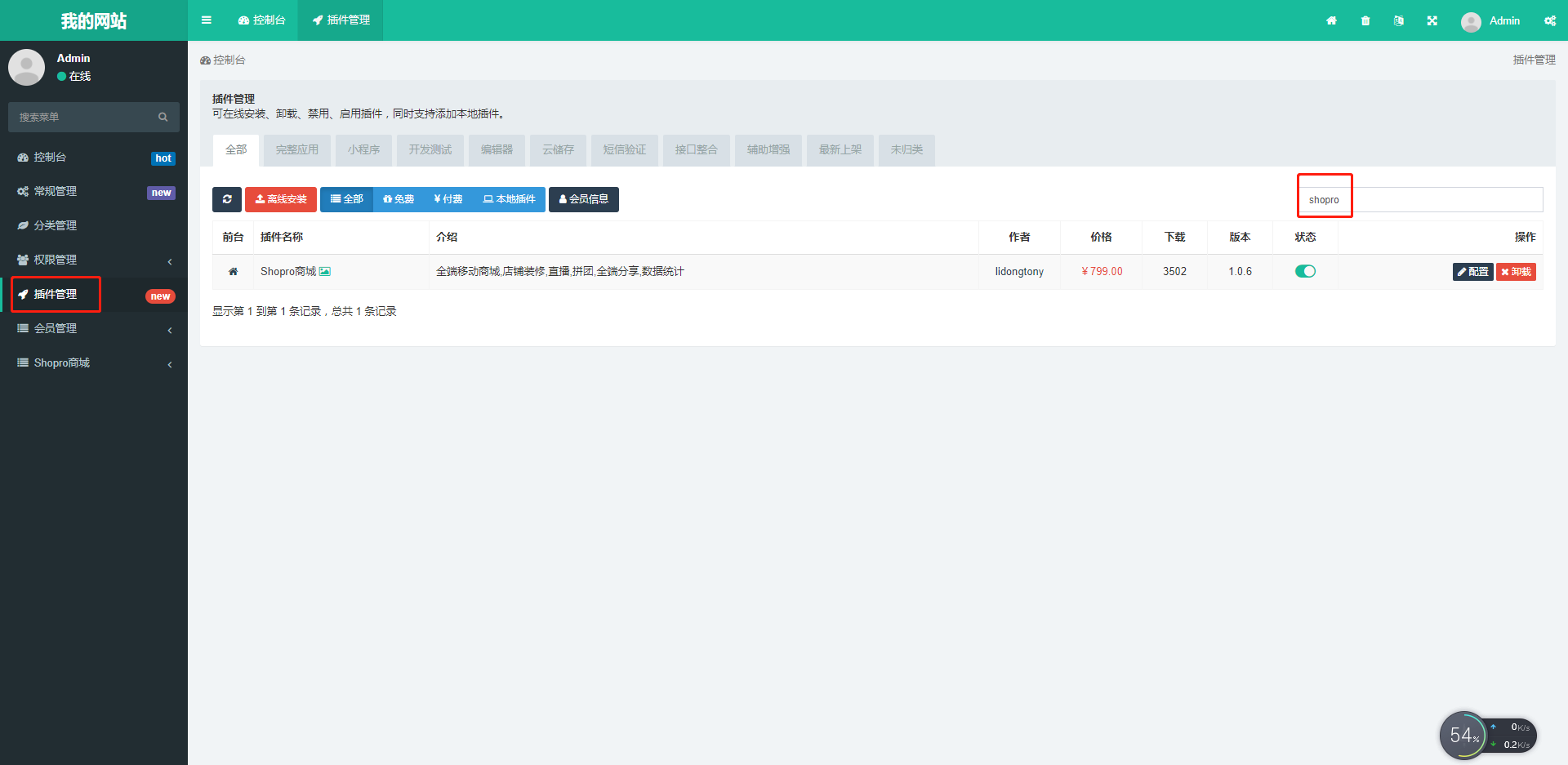This screenshot has height=765, width=1568.
Task: Open the Shopro商城 screenshot image icon
Action: 325,272
